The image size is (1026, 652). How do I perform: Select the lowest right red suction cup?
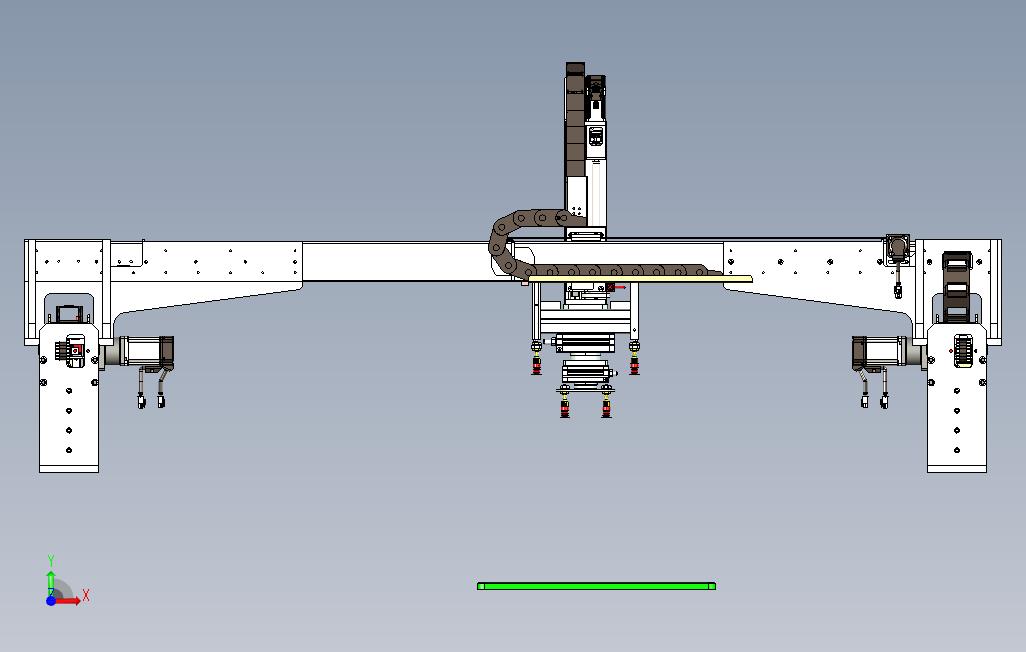pos(606,408)
